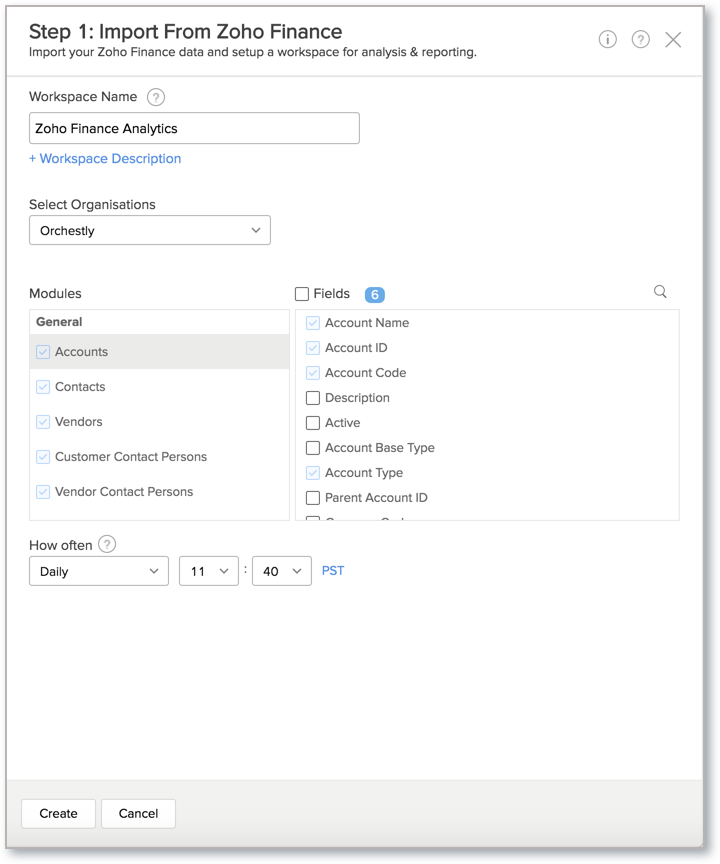The height and width of the screenshot is (864, 720).
Task: Open the search icon above the Fields list
Action: [x=659, y=292]
